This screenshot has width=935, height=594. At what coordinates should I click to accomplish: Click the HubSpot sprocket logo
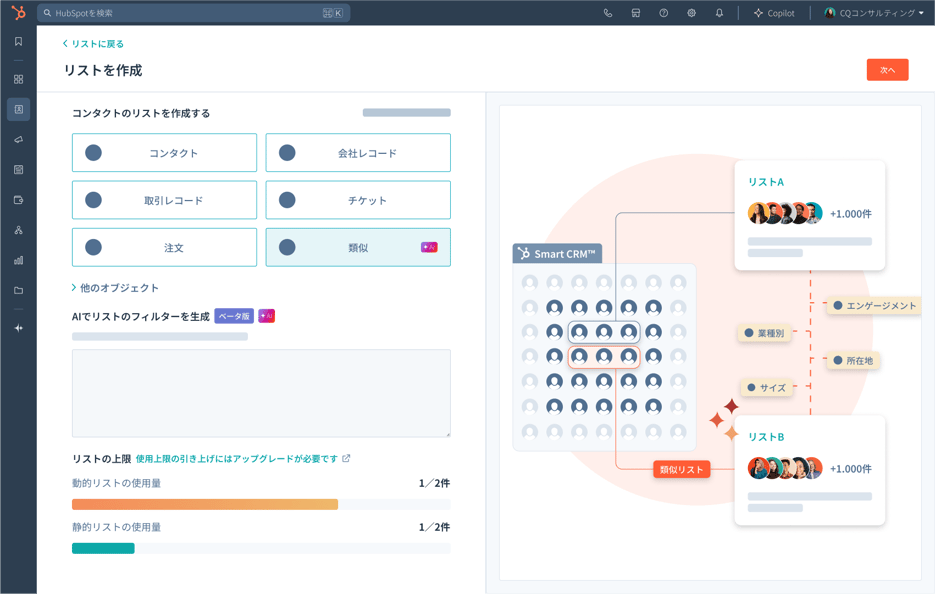[18, 13]
